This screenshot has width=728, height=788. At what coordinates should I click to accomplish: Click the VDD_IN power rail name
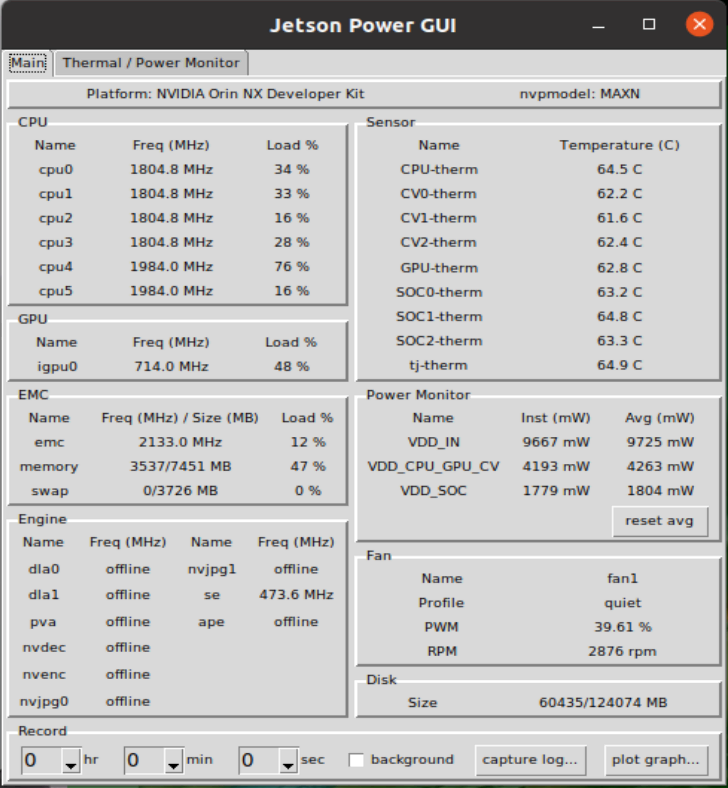tap(434, 442)
